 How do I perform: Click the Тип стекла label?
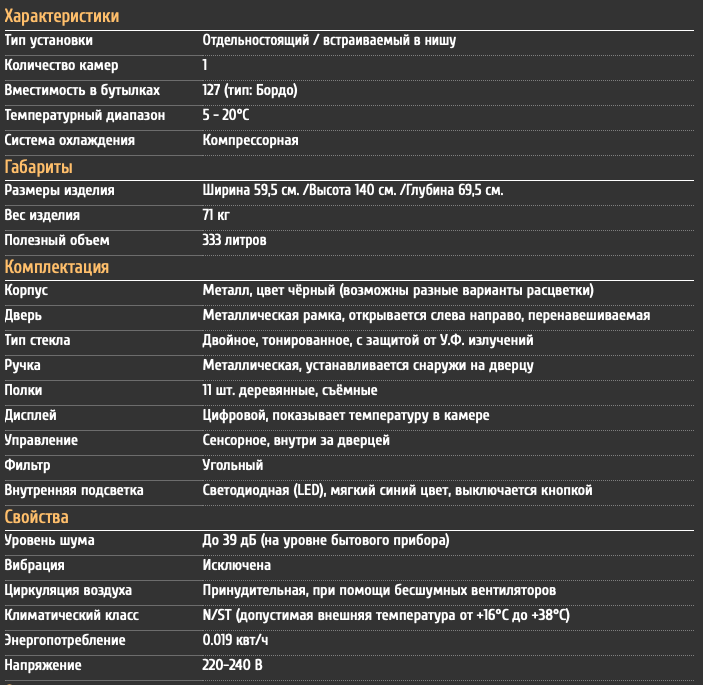coord(37,340)
